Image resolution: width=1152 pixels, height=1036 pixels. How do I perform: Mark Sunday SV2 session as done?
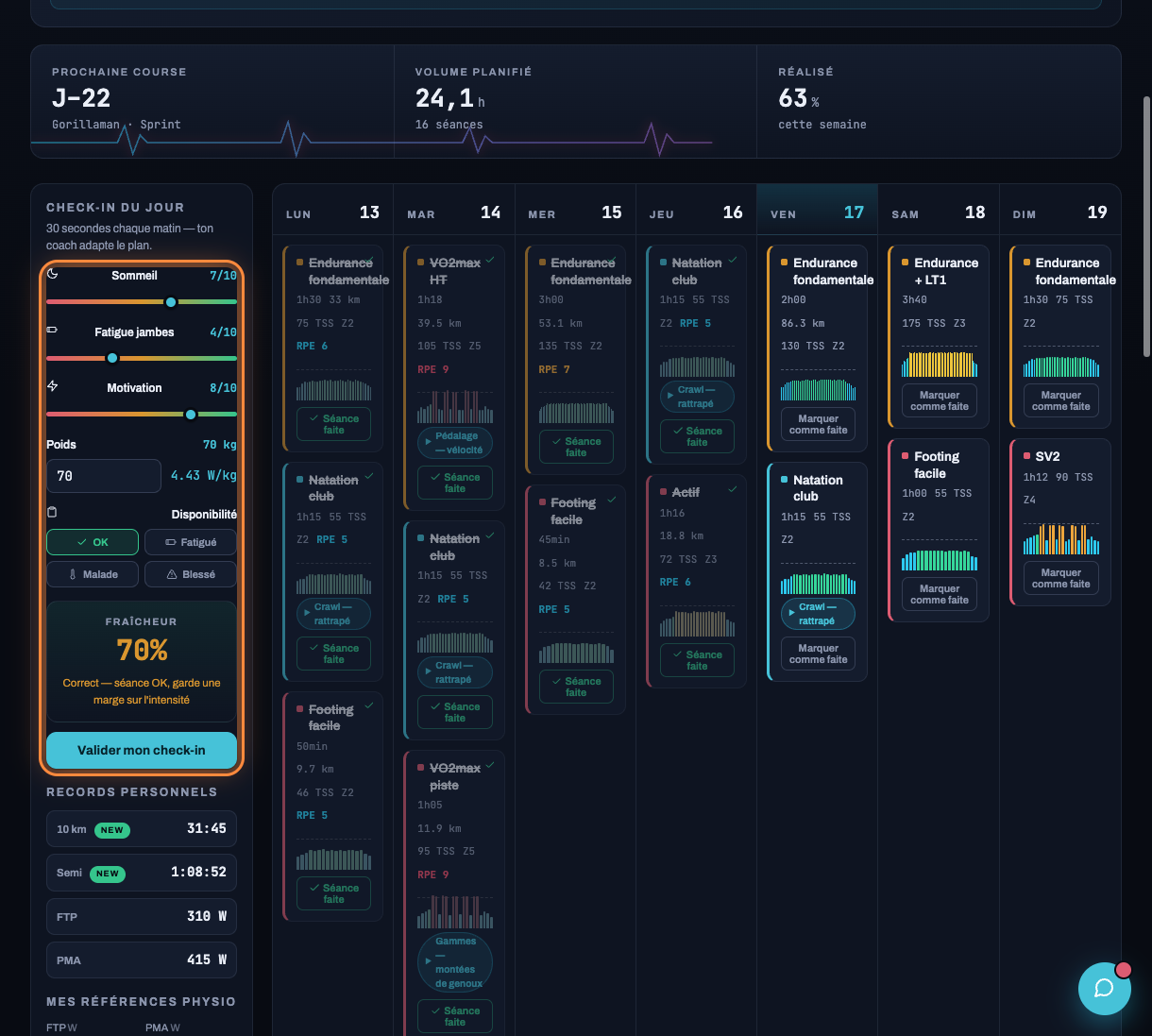[1061, 578]
